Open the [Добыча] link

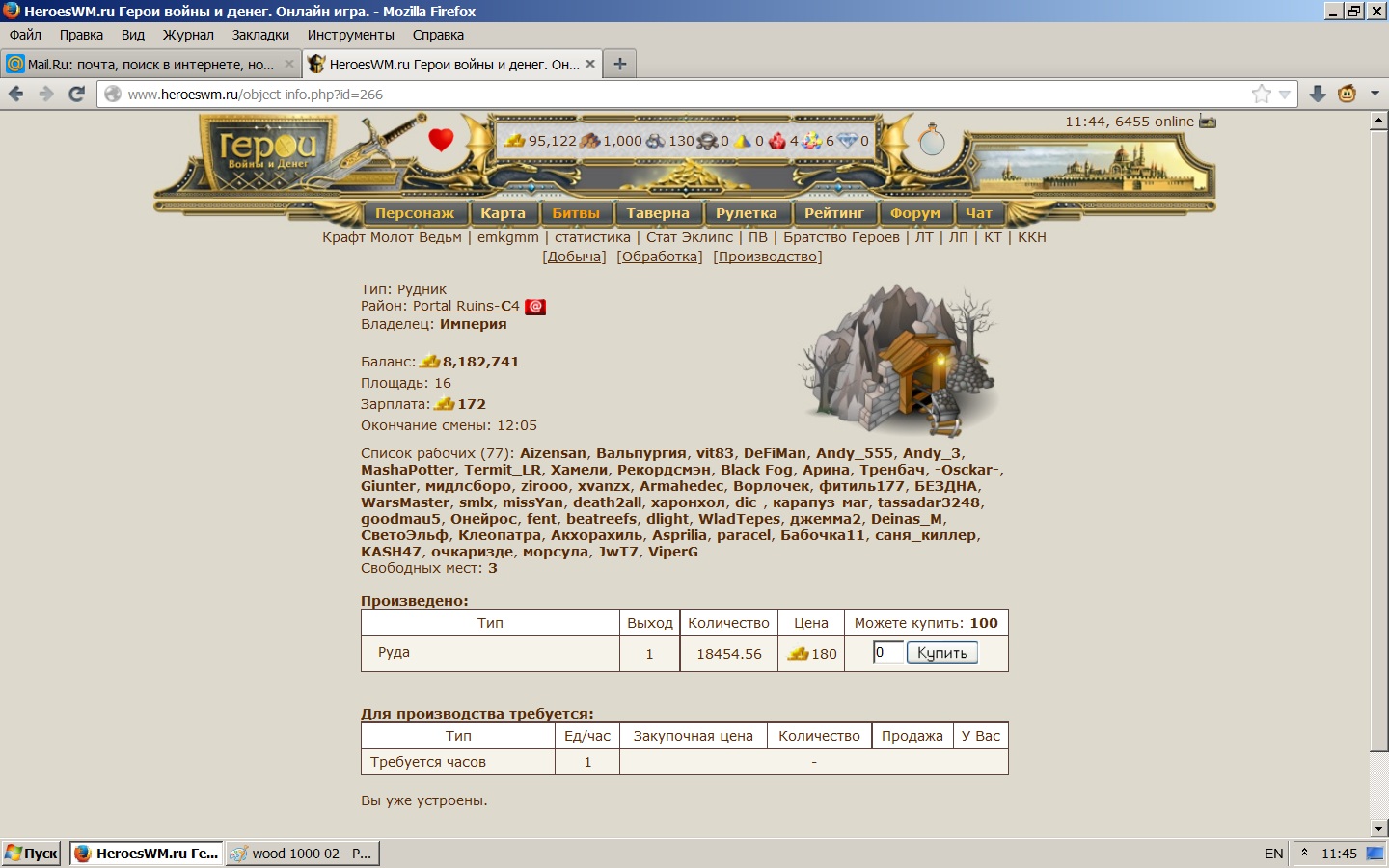(x=574, y=257)
